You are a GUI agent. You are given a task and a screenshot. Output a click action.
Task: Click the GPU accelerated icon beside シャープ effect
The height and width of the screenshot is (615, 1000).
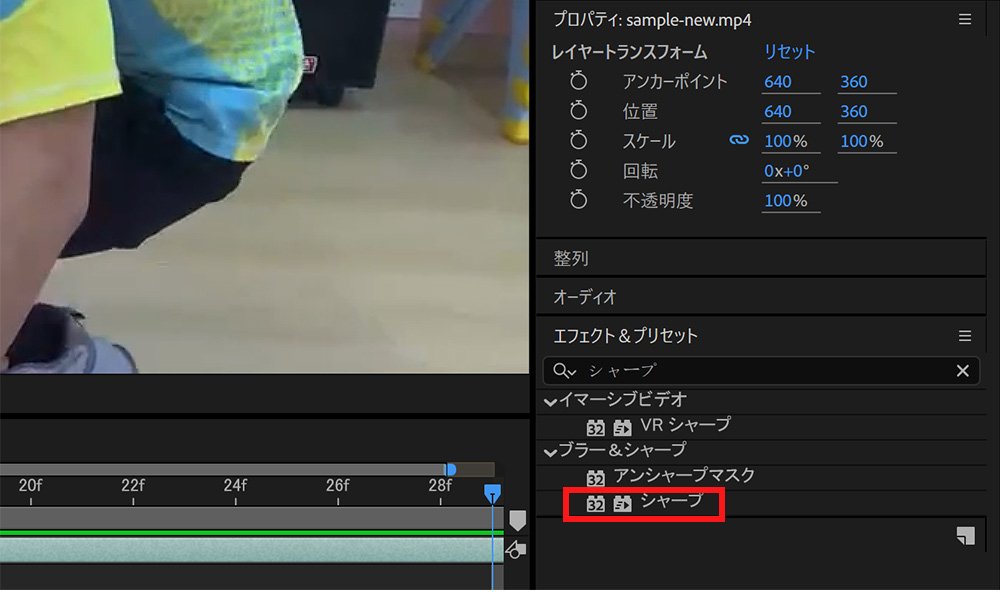tap(622, 503)
